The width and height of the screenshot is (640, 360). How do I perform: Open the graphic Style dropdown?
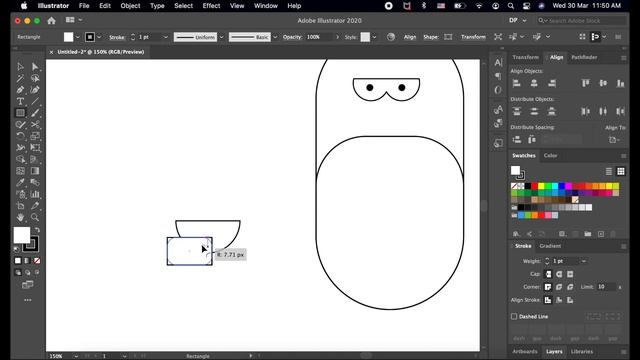[374, 37]
